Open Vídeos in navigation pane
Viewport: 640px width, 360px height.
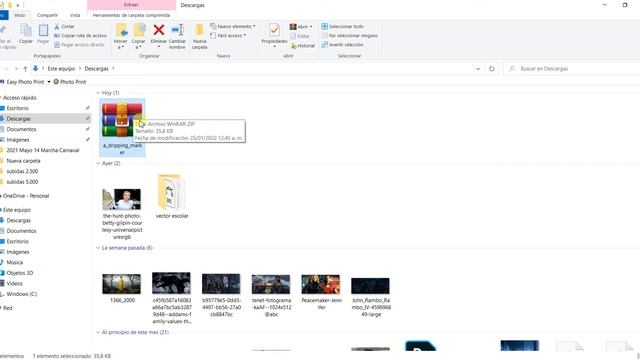tap(14, 284)
